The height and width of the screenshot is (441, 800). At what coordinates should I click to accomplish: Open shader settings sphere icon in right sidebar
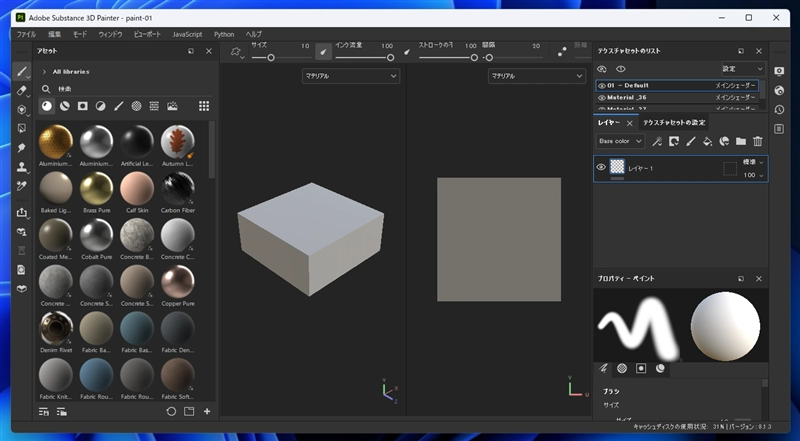(779, 90)
